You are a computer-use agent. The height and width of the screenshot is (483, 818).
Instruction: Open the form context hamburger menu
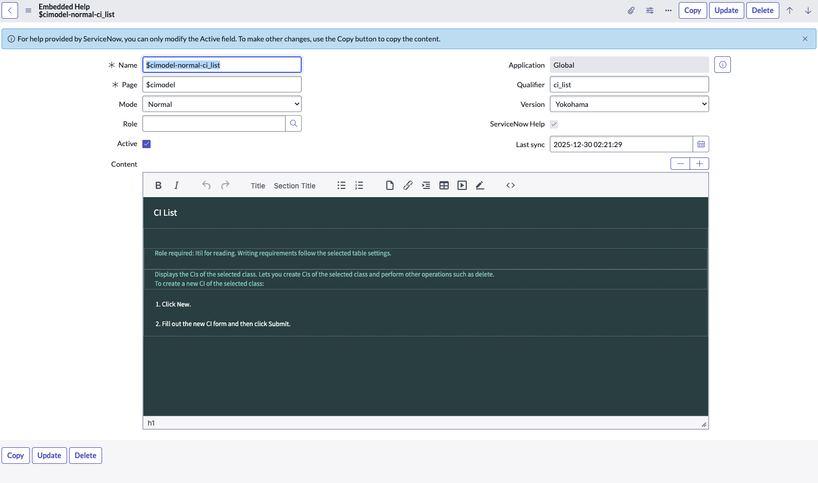tap(28, 11)
